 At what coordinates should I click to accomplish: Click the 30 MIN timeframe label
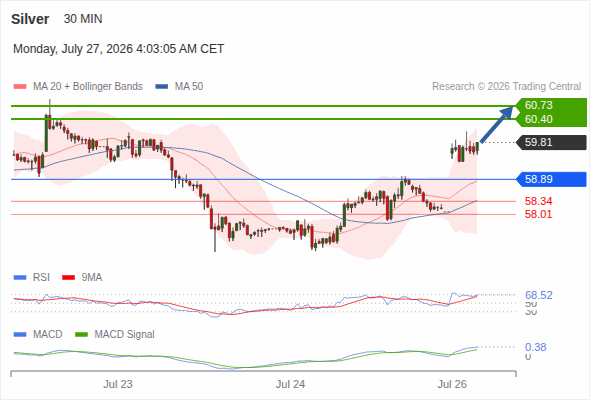point(83,19)
